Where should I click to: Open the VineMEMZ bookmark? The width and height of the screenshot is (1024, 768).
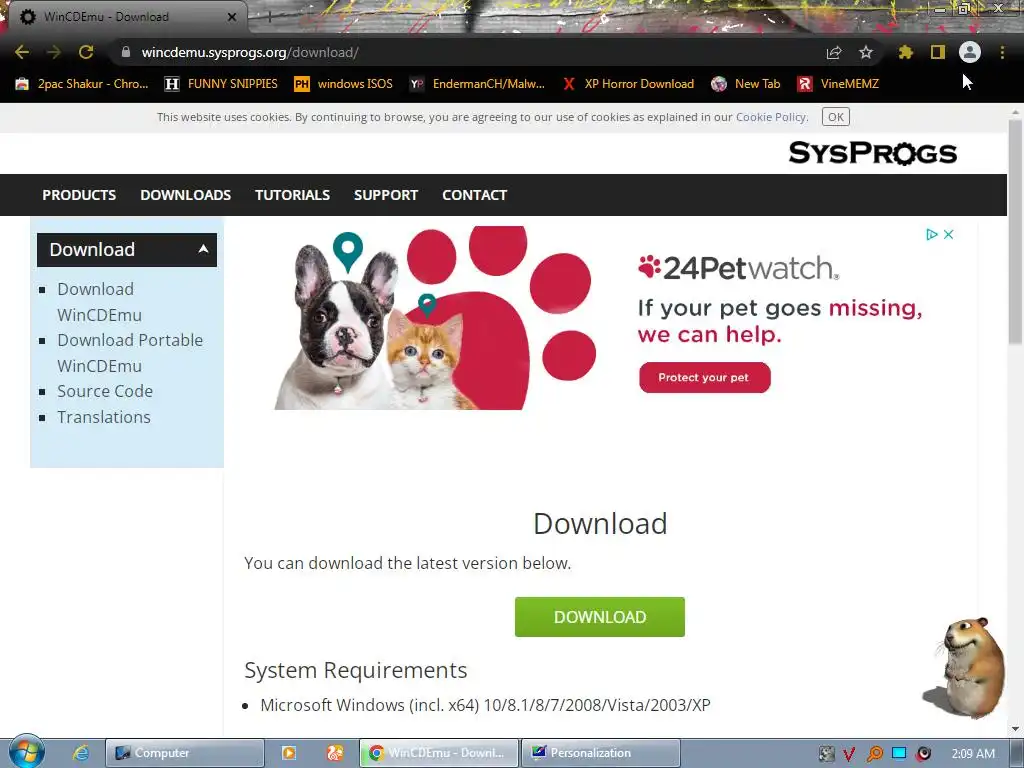[x=839, y=84]
